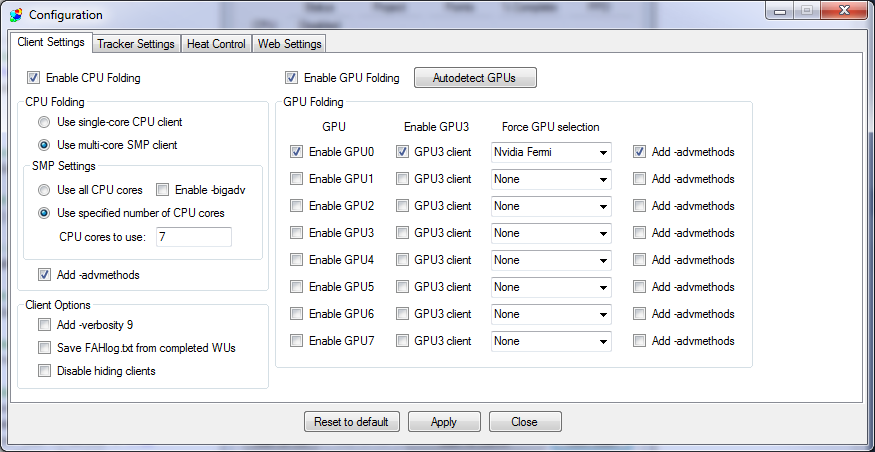
Task: Select Use specified number of CPU cores
Action: tap(44, 213)
